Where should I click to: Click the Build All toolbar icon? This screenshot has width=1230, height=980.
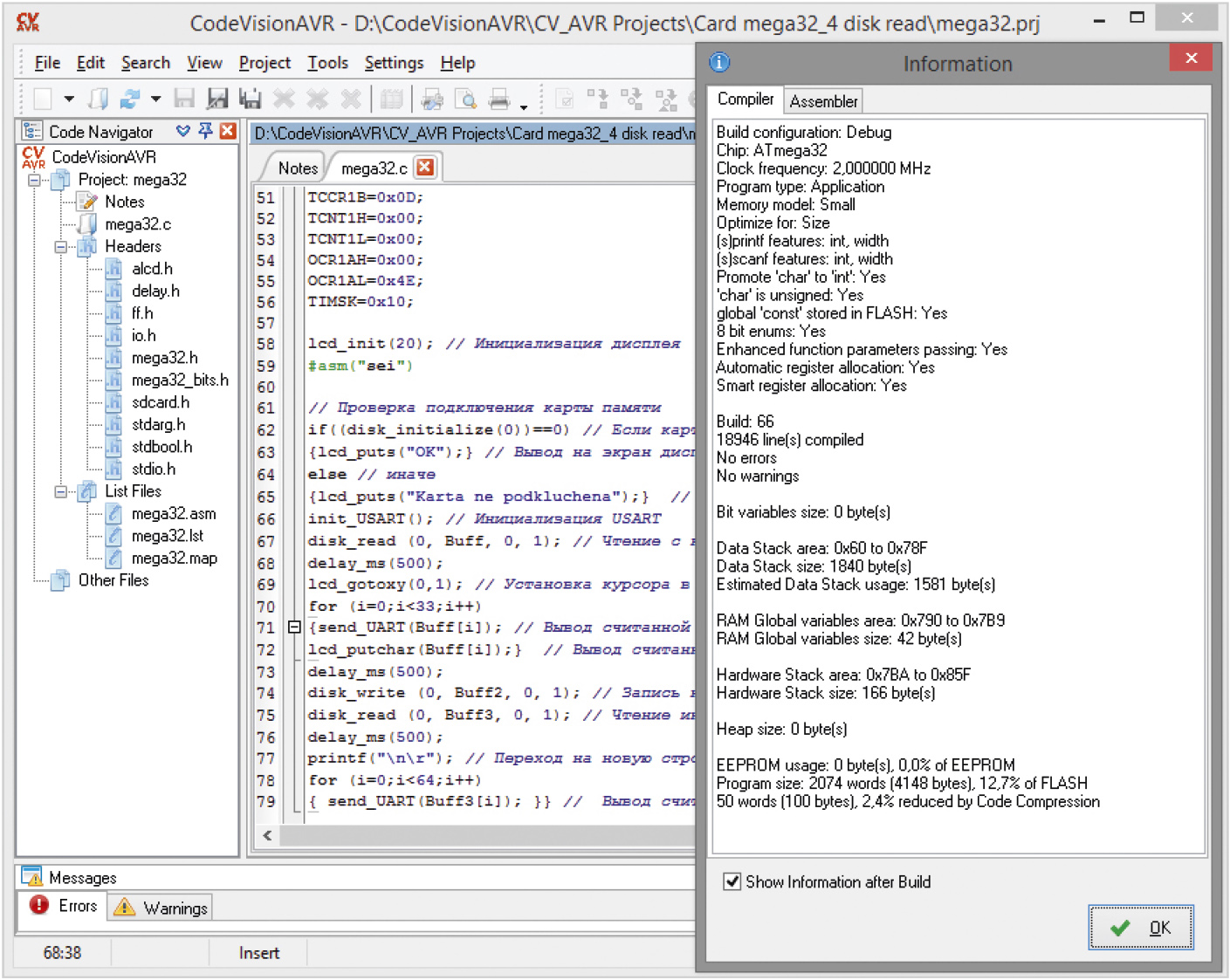pyautogui.click(x=666, y=99)
